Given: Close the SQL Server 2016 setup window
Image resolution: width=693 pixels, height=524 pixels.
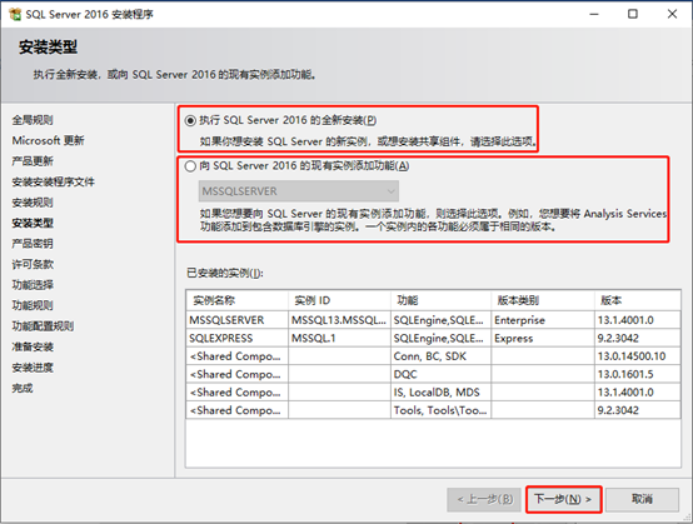Looking at the screenshot, I should [x=672, y=14].
